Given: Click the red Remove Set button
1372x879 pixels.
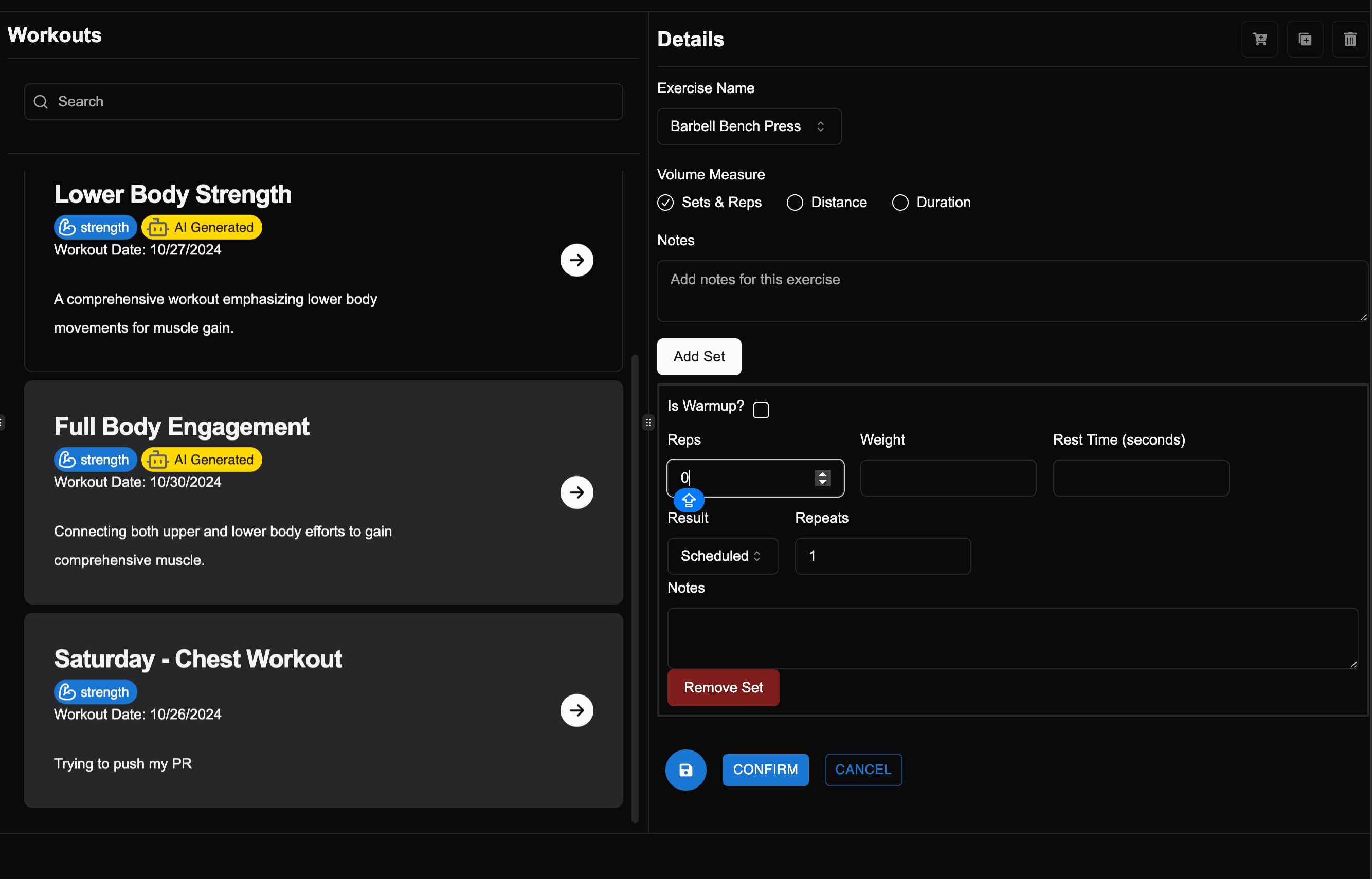Looking at the screenshot, I should [x=723, y=687].
